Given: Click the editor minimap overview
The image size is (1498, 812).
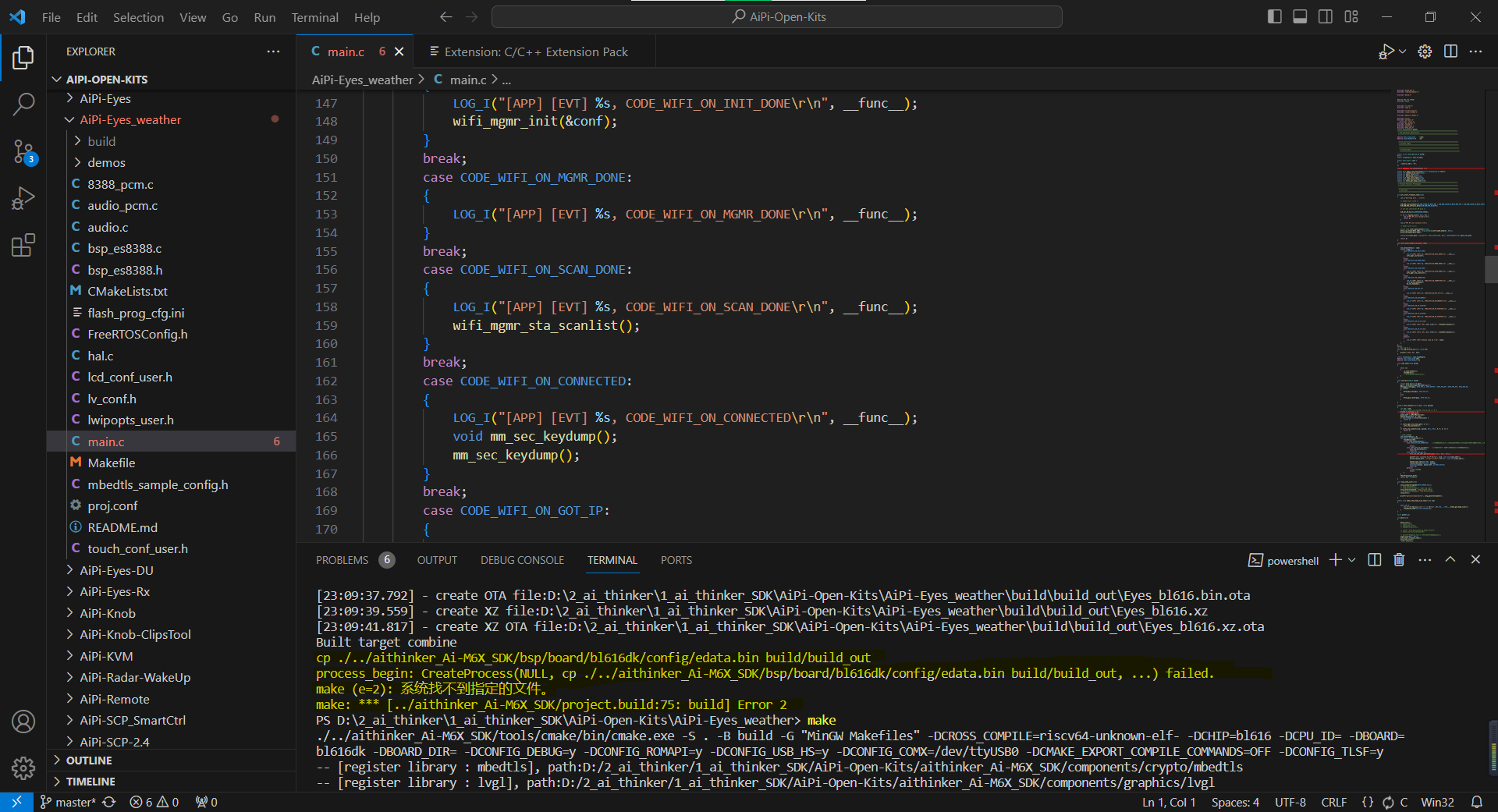Looking at the screenshot, I should coord(1439,316).
